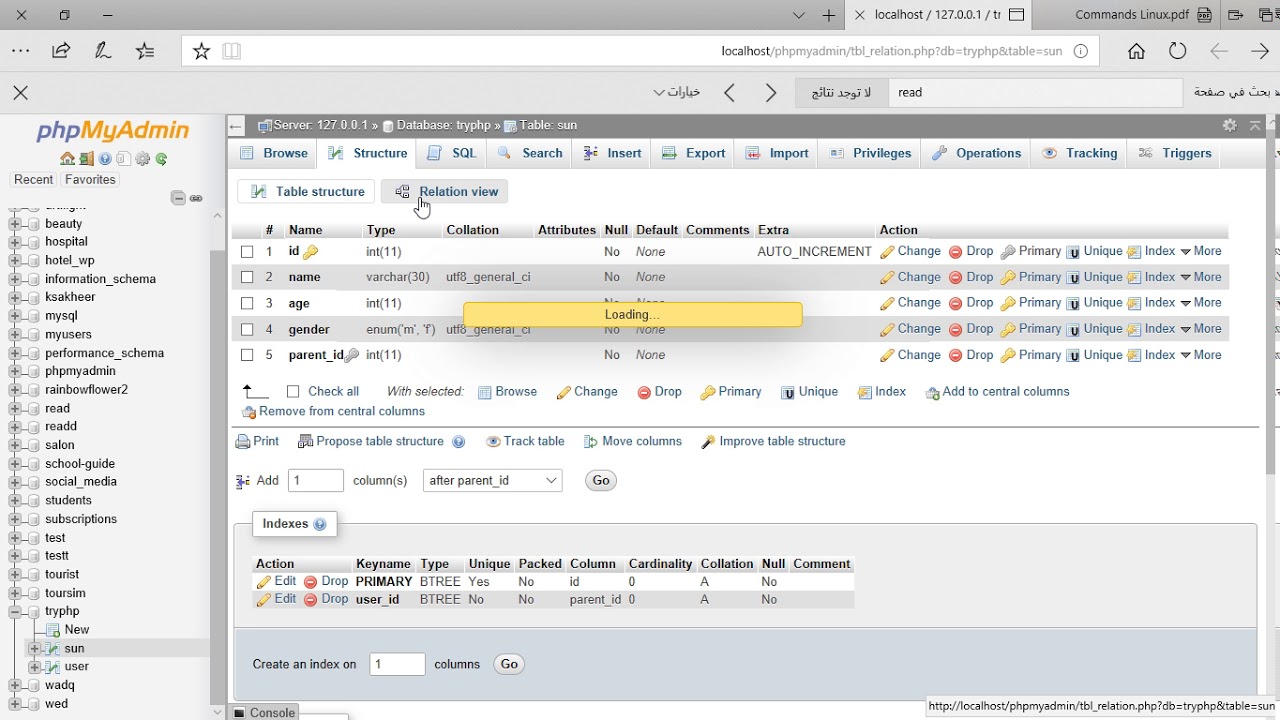This screenshot has width=1280, height=720.
Task: Set gender column as Primary
Action: [1030, 329]
